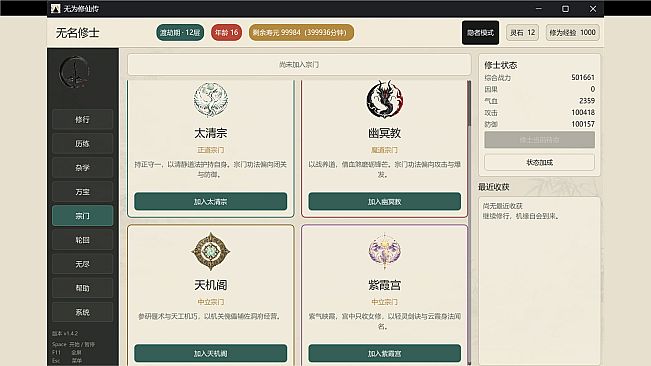Click the 正道宗门 label under 太清宗
Image resolution: width=651 pixels, height=366 pixels.
[x=210, y=150]
